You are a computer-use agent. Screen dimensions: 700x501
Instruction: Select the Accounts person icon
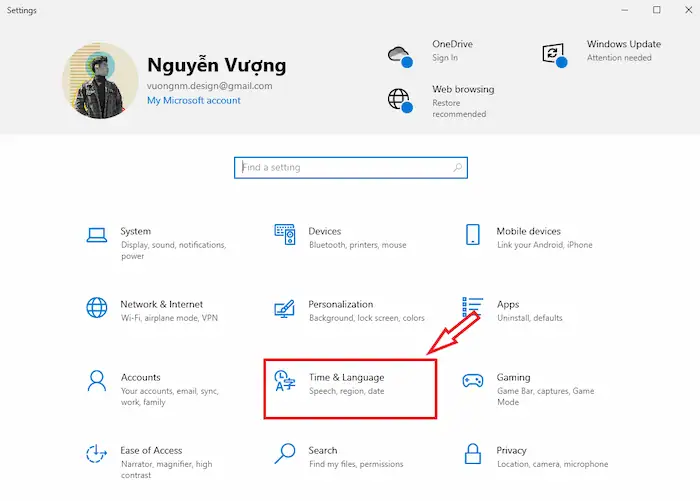point(97,380)
